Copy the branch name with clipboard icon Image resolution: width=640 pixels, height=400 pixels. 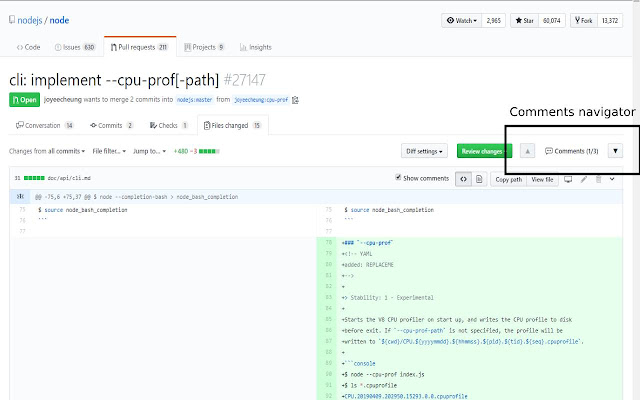[296, 100]
